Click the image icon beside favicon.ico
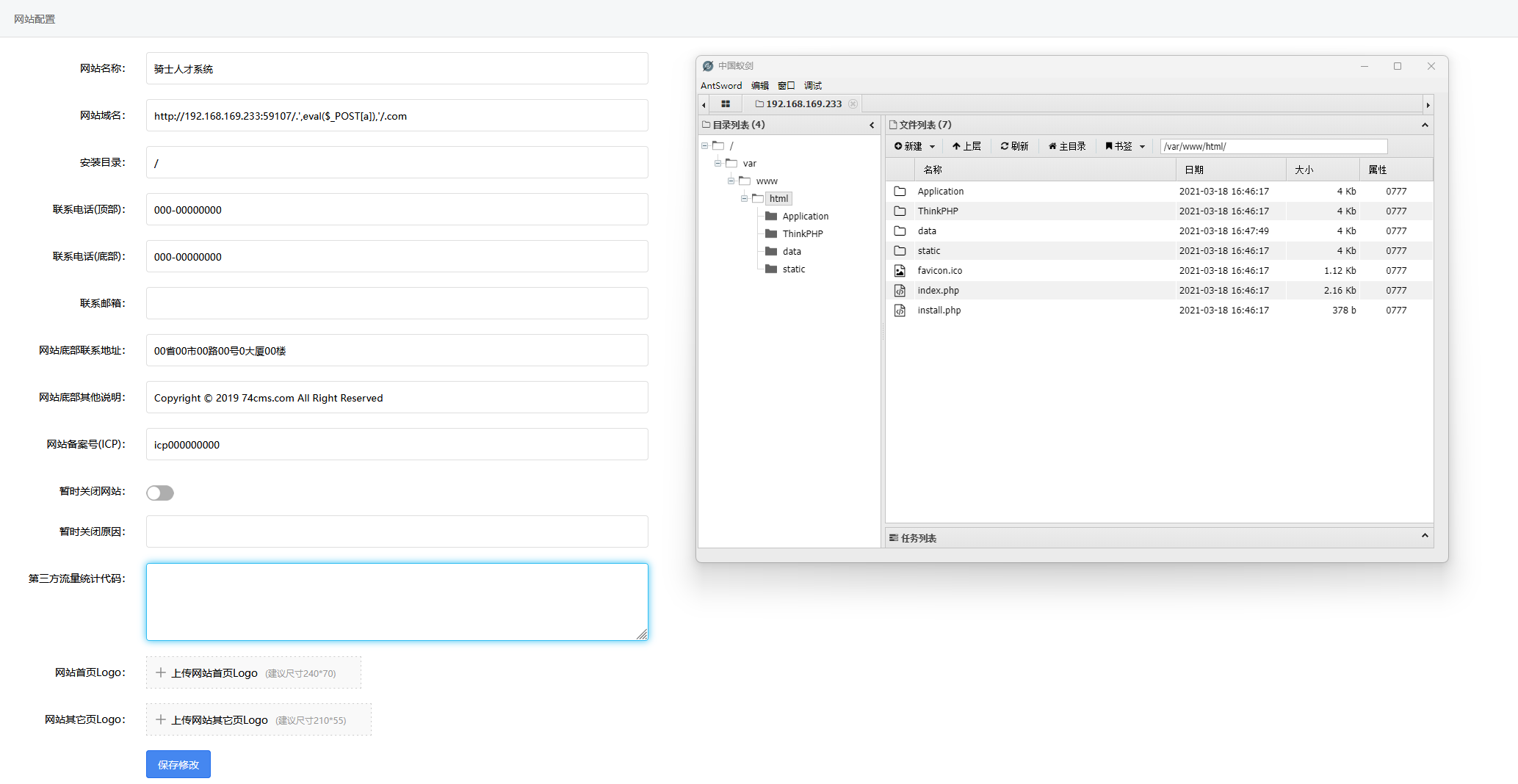Screen dimensions: 1518x784 coord(900,271)
